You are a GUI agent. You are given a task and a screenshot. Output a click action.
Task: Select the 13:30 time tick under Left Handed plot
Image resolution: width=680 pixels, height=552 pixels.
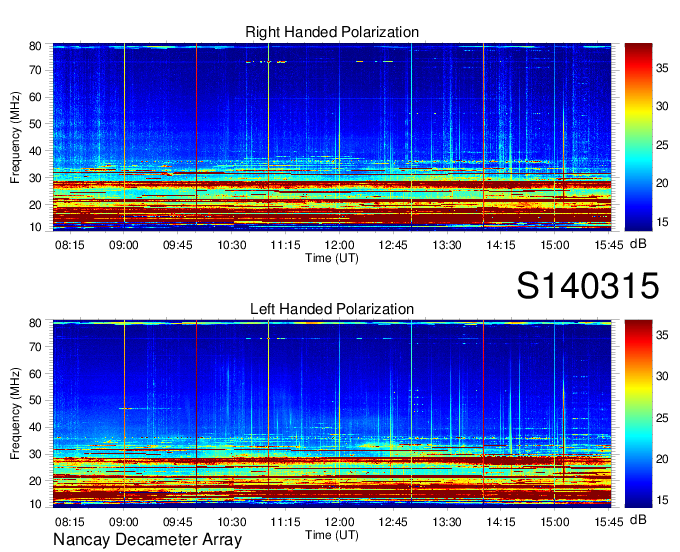coord(447,522)
